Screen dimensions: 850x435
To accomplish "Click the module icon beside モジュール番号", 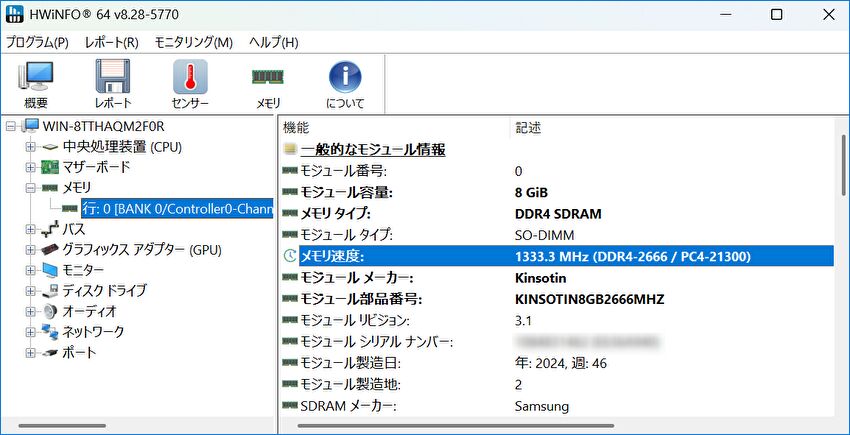I will pyautogui.click(x=290, y=171).
